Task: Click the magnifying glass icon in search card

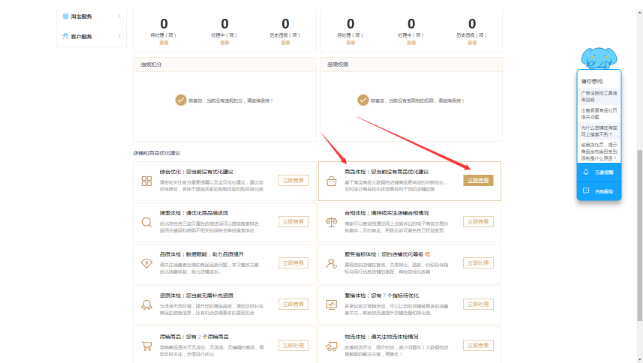Action: (x=147, y=222)
